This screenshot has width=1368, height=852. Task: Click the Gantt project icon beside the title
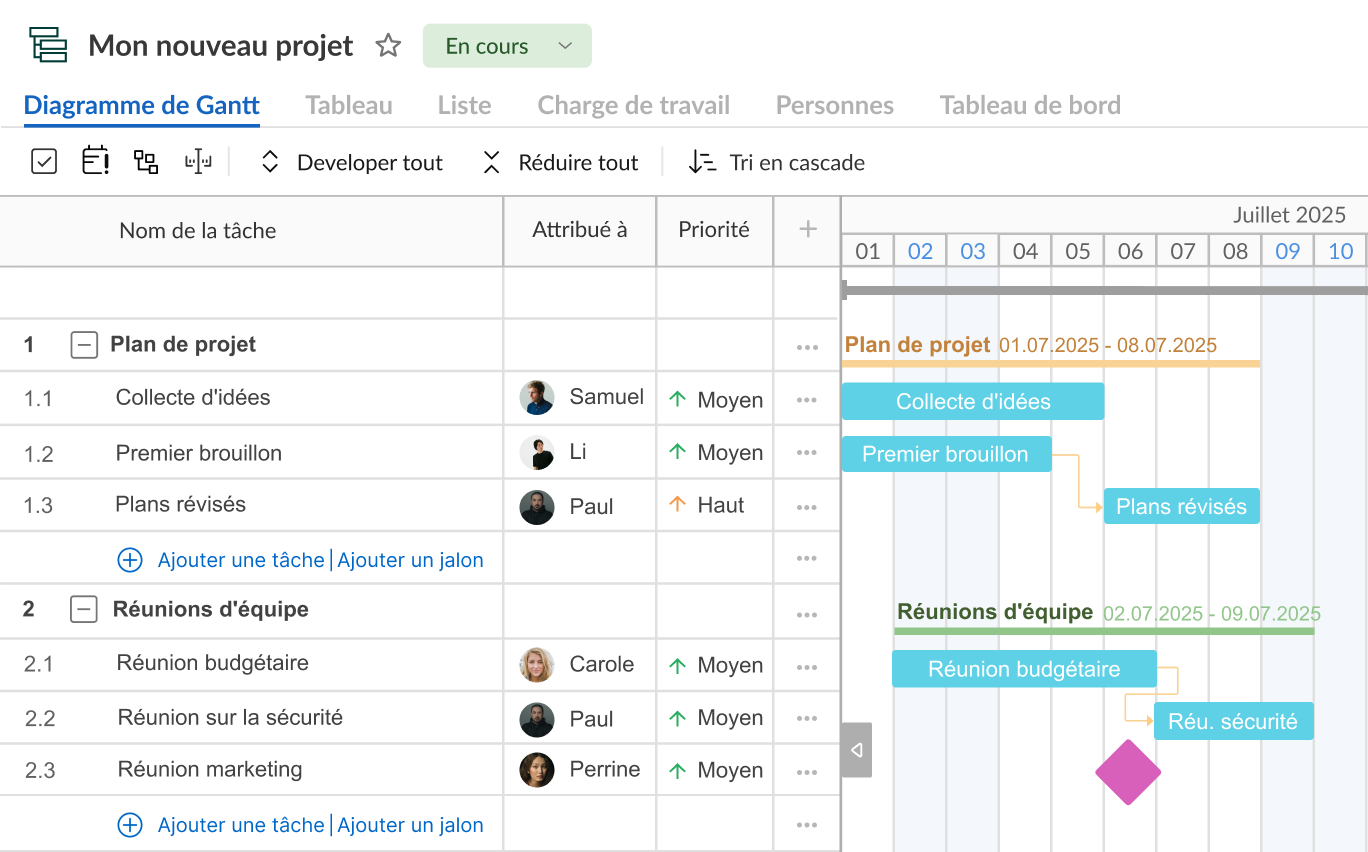pos(49,44)
